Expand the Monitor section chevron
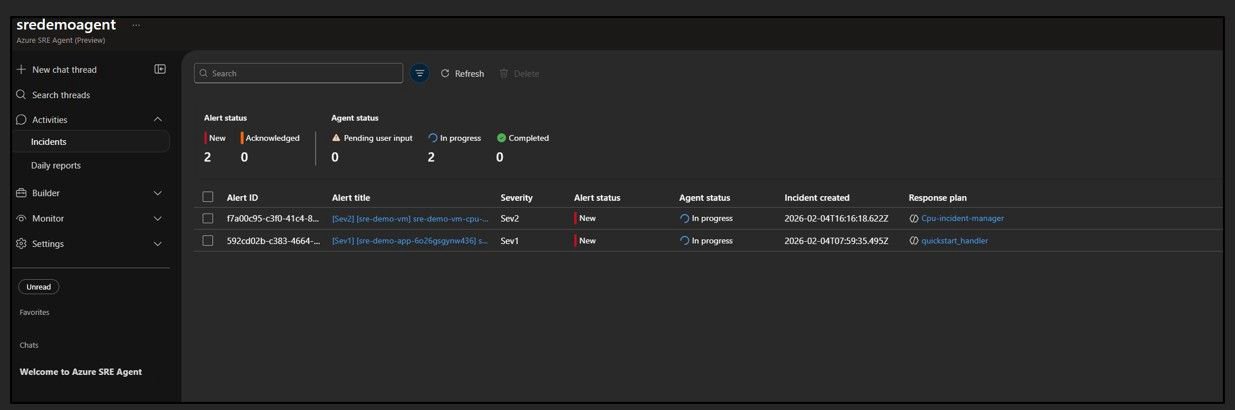This screenshot has height=410, width=1235. coord(157,218)
